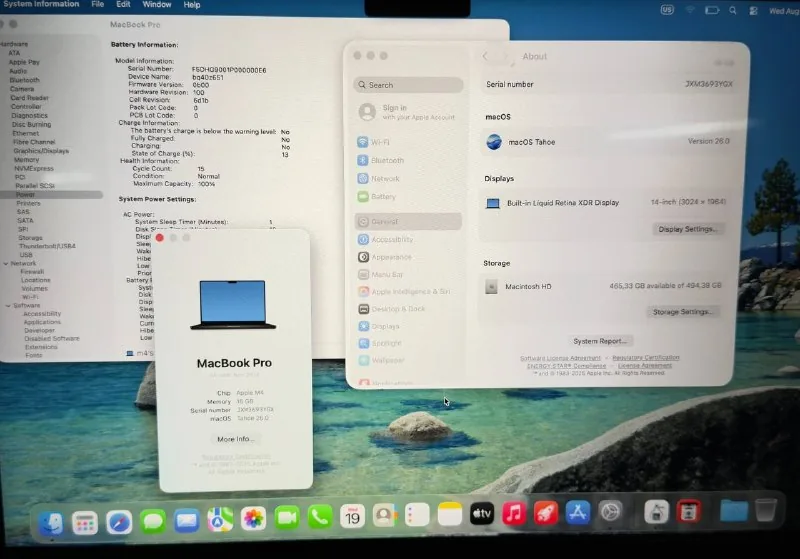Open the Help menu
This screenshot has width=800, height=559.
[192, 5]
